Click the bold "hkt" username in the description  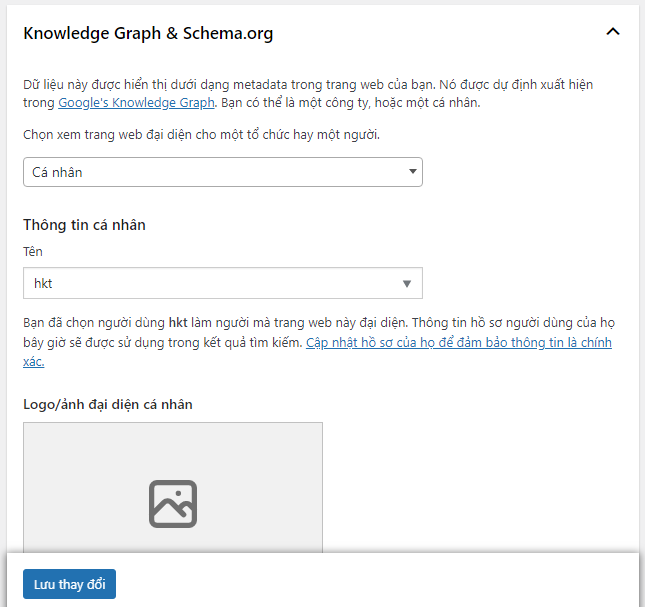[x=179, y=324]
